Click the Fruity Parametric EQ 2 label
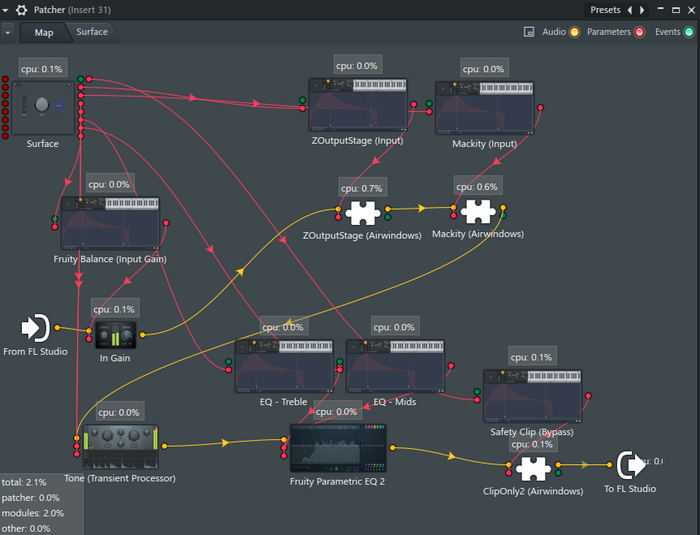Image resolution: width=700 pixels, height=535 pixels. tap(337, 481)
